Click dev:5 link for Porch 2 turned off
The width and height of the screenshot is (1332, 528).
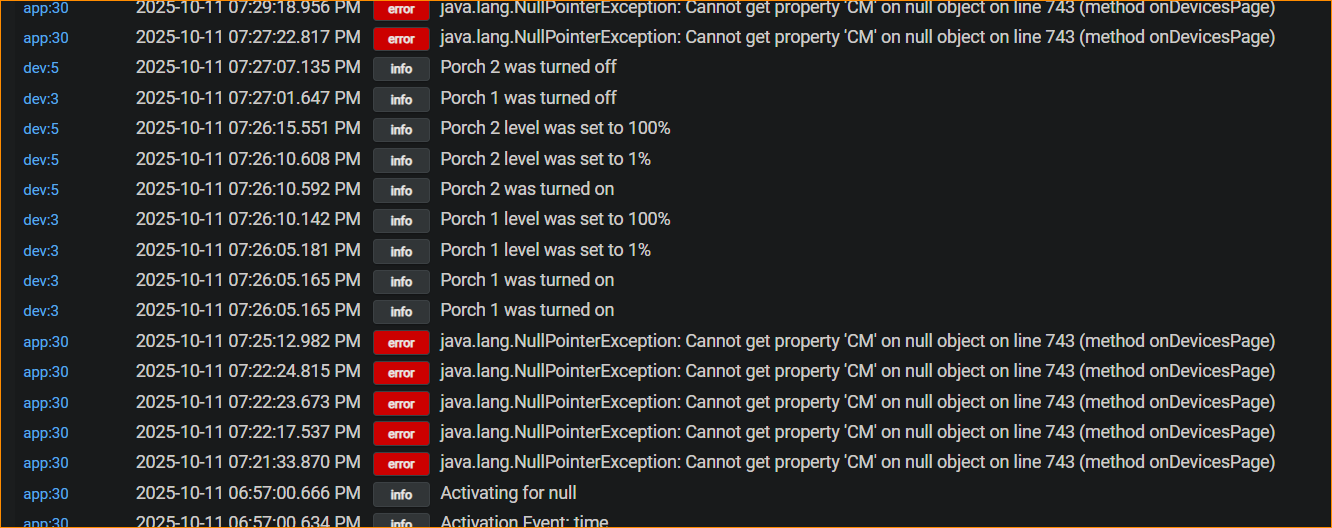[x=41, y=68]
